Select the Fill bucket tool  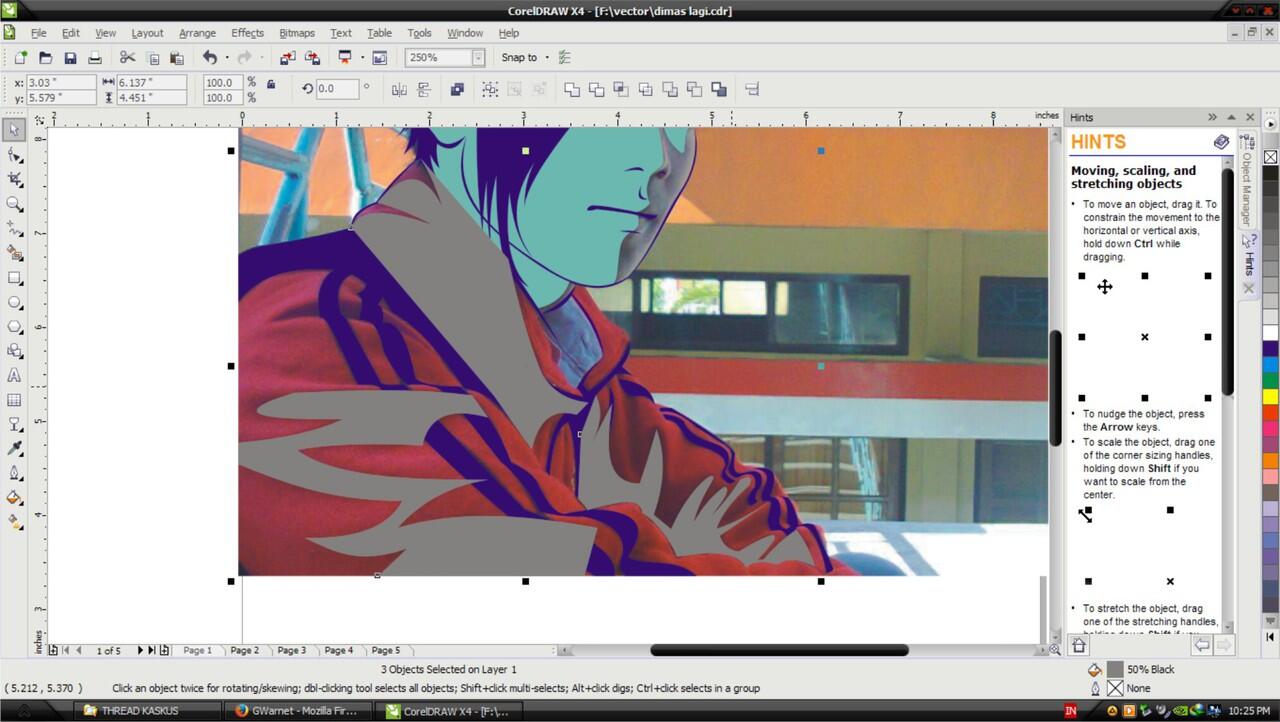coord(14,497)
